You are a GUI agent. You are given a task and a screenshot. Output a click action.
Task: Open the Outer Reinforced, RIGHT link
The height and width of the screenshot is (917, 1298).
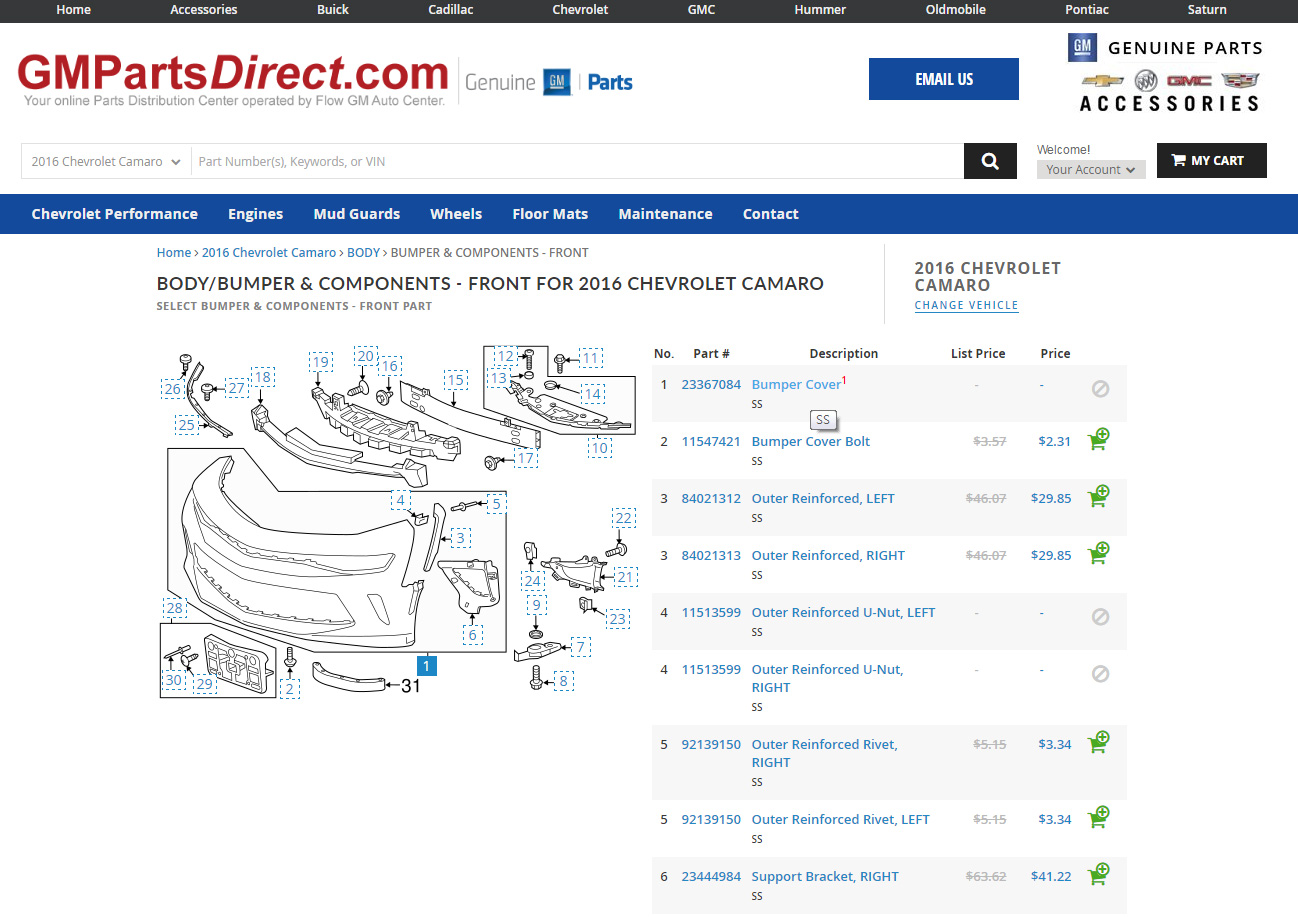[828, 556]
